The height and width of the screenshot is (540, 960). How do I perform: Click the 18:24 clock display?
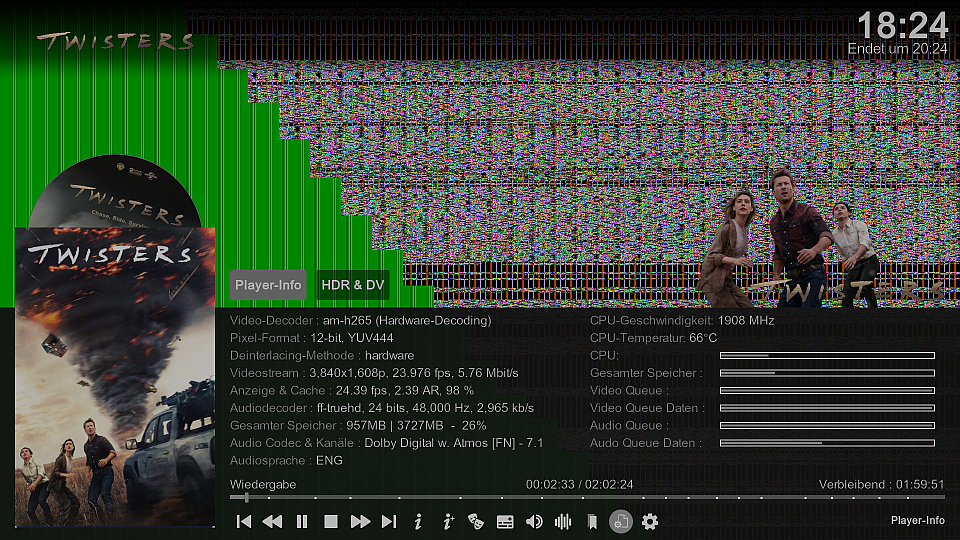click(902, 26)
